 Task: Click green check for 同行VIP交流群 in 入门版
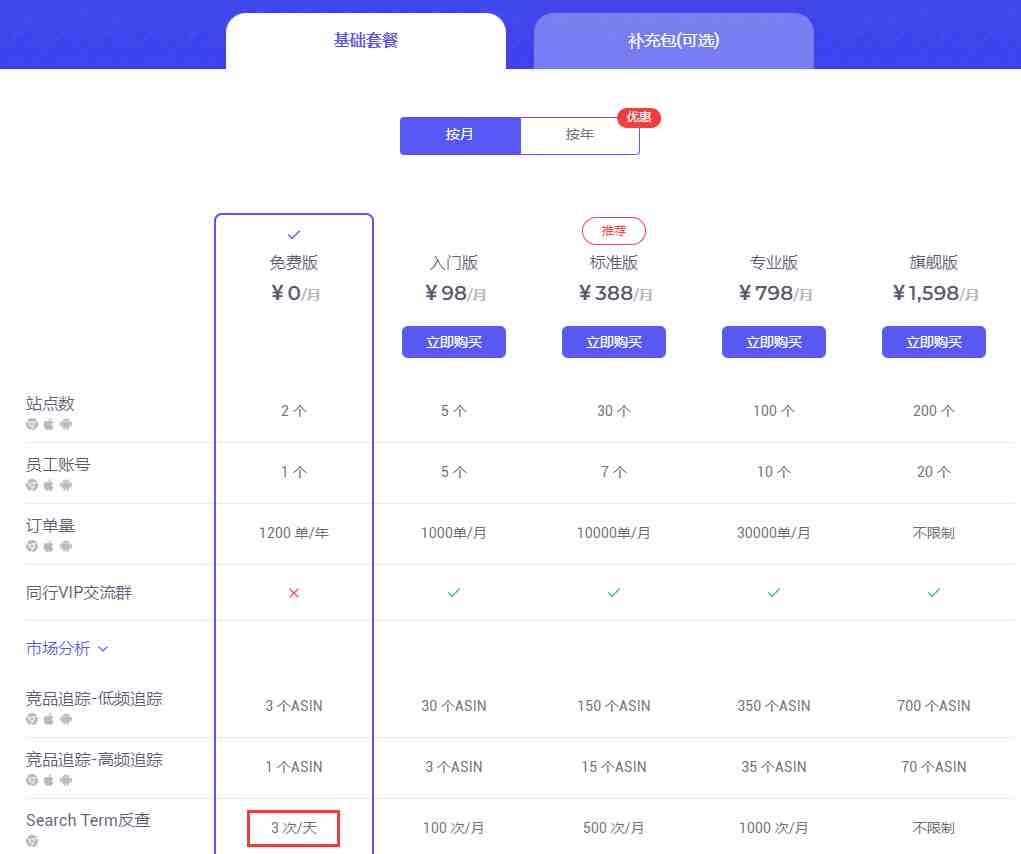(454, 592)
